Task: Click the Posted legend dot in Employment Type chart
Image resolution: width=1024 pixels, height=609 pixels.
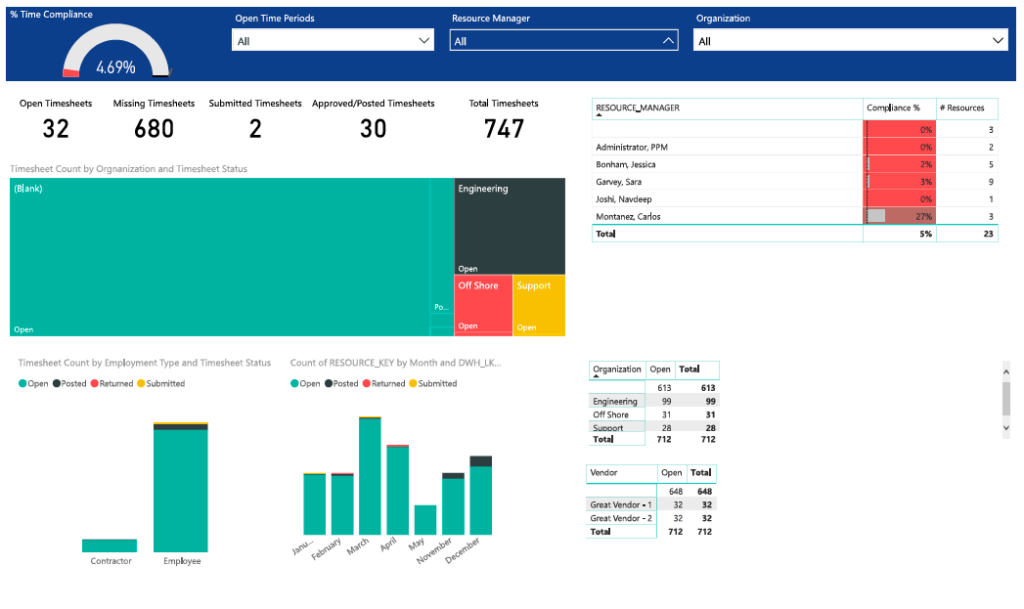Action: click(56, 383)
